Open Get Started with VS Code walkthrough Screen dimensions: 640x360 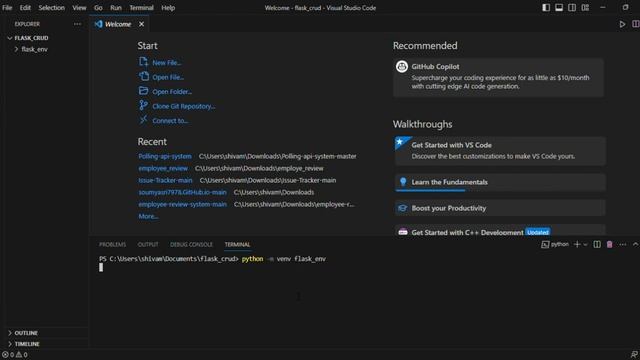click(x=500, y=151)
